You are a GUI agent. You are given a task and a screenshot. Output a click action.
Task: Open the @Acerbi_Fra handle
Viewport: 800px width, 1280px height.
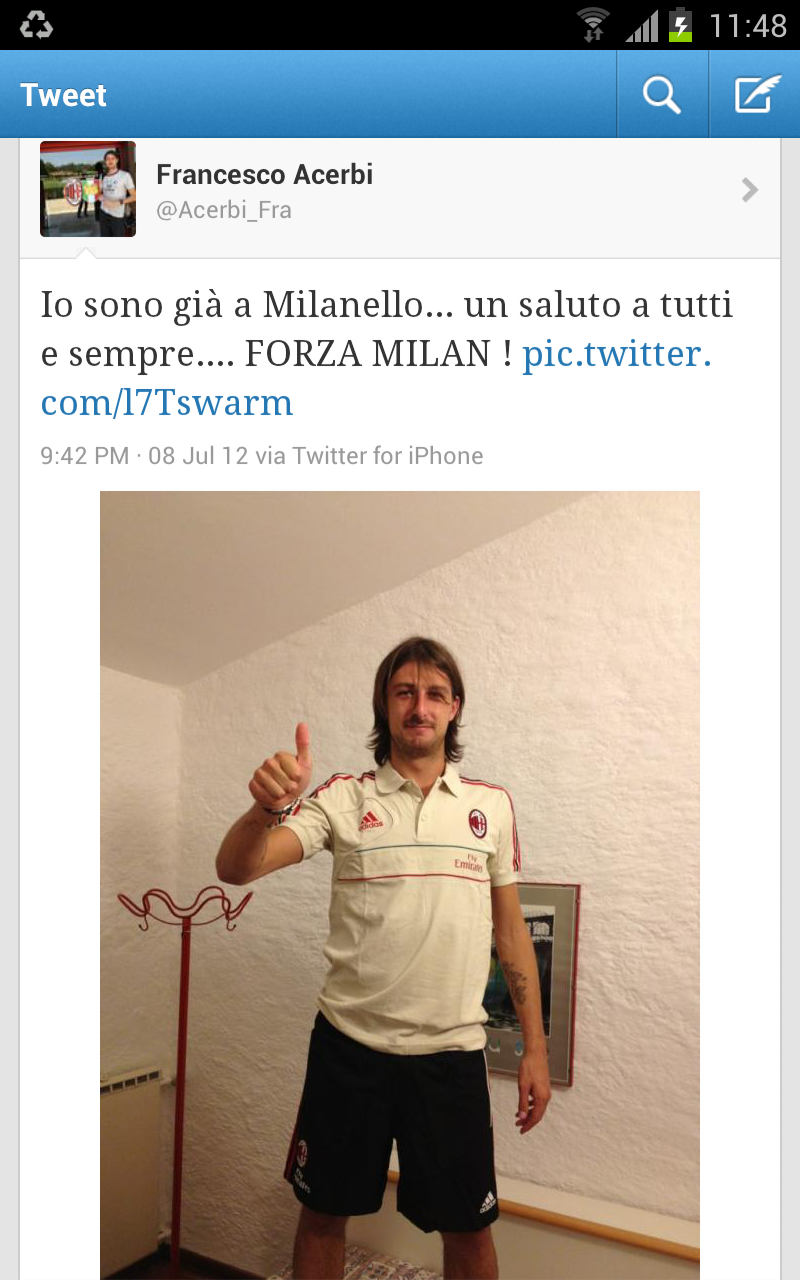point(224,211)
